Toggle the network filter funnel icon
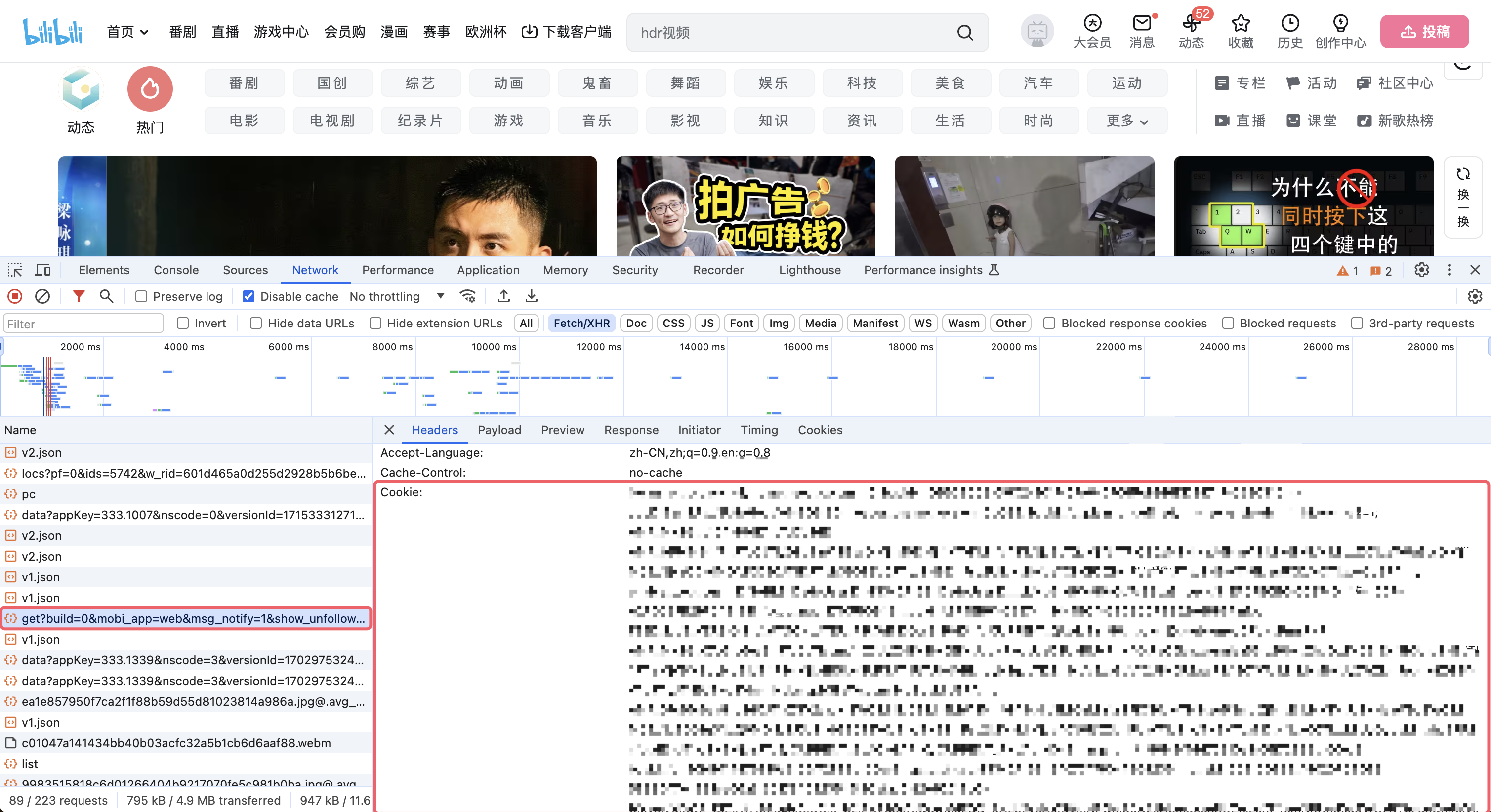The height and width of the screenshot is (812, 1491). tap(79, 296)
